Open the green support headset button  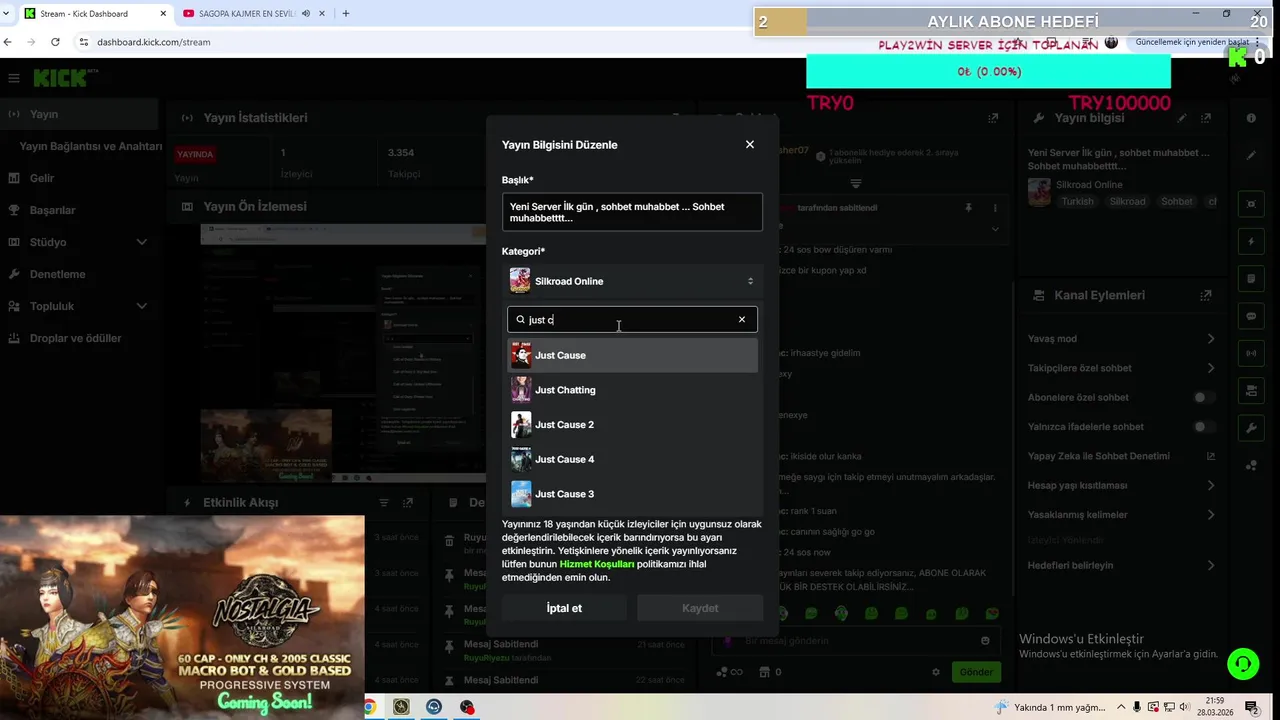1243,664
